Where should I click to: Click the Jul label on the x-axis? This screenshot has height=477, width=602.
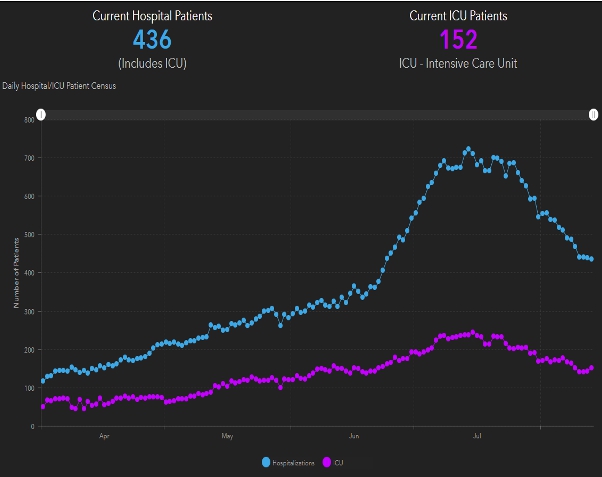pos(477,436)
